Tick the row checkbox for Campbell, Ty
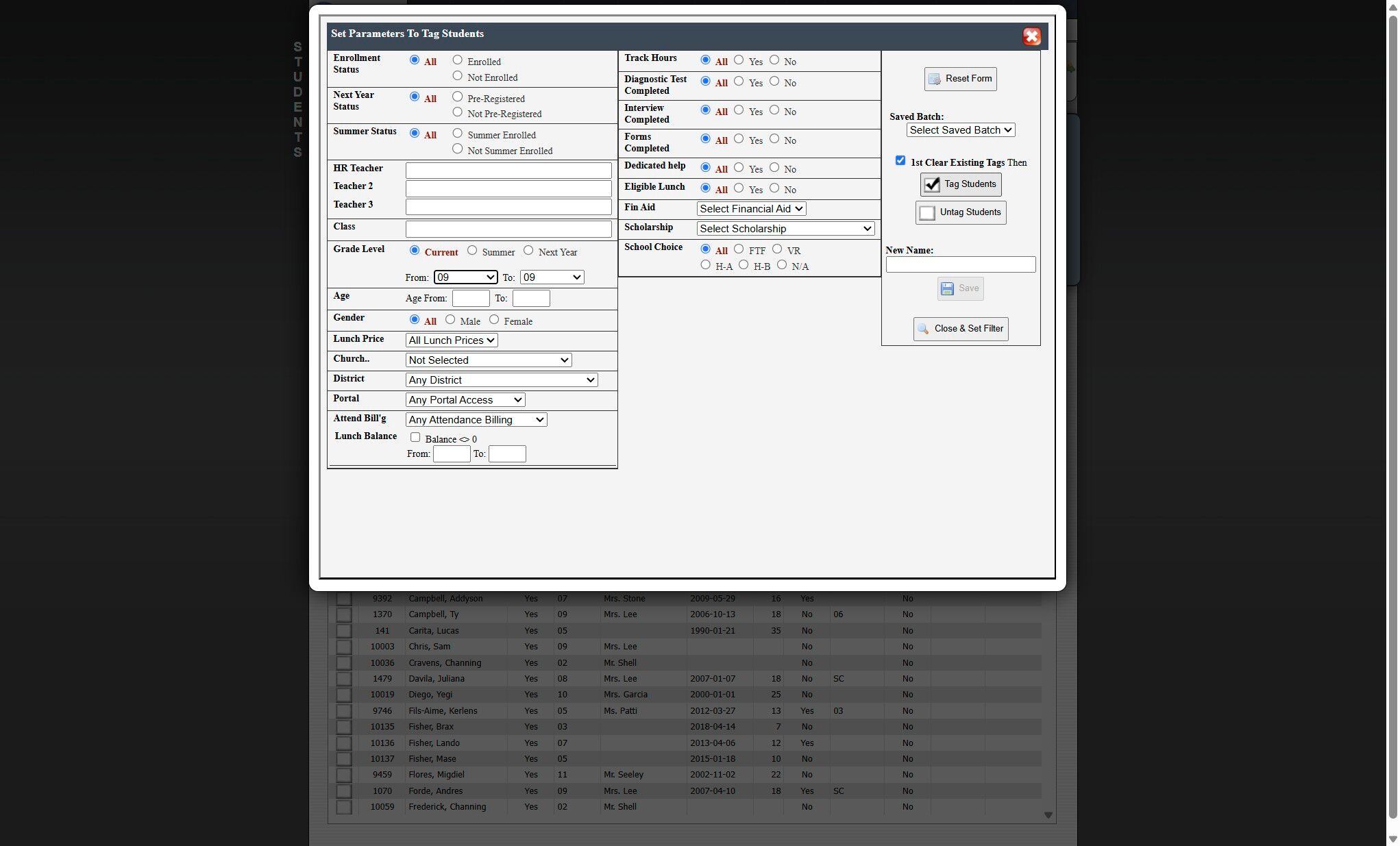 (x=344, y=614)
